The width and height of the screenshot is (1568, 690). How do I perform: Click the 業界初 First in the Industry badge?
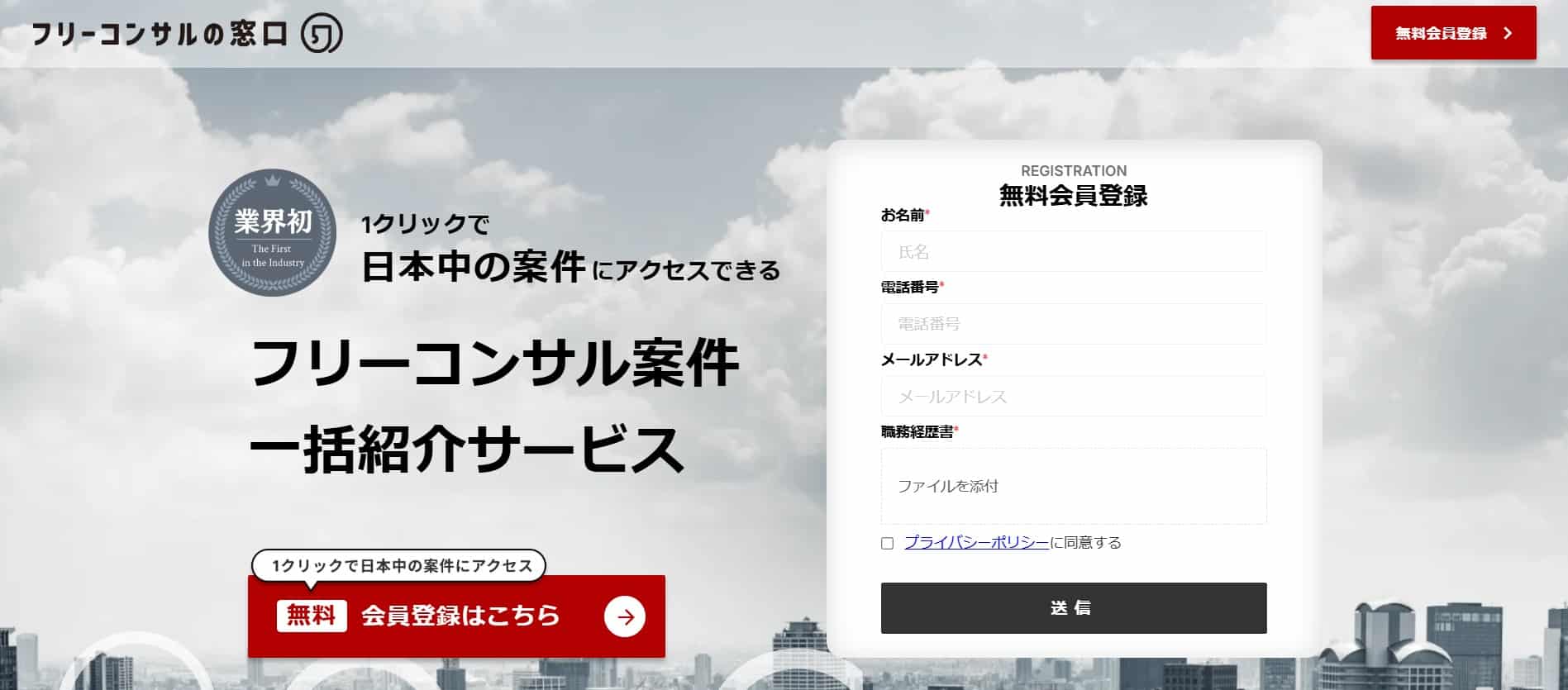[272, 232]
